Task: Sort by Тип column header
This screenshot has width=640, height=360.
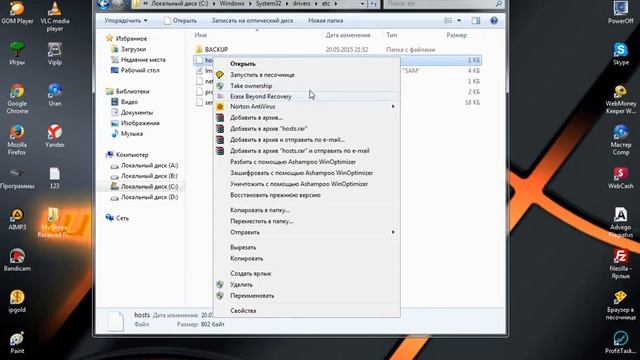Action: click(x=391, y=35)
